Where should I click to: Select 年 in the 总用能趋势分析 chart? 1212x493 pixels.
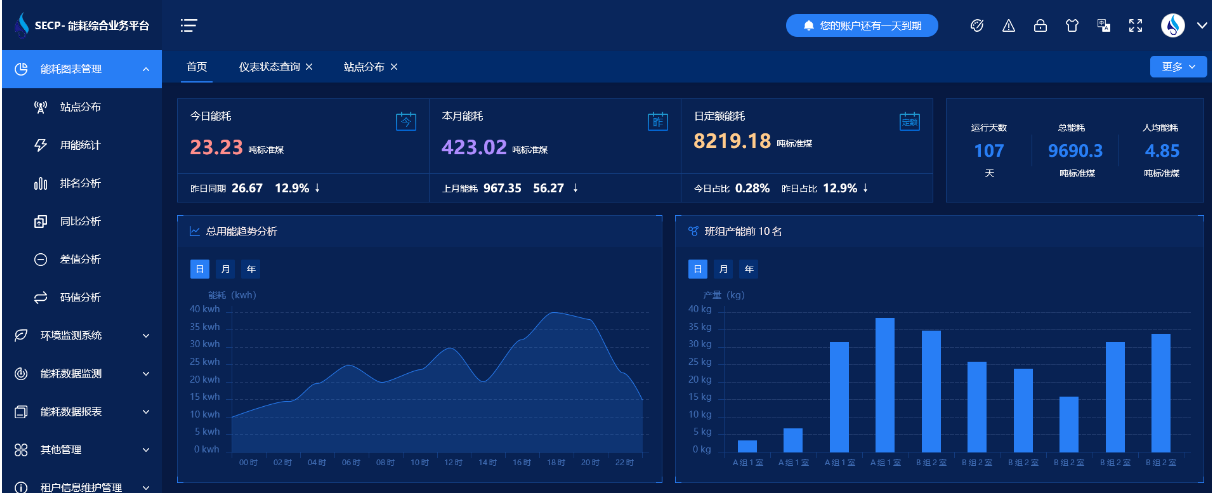tap(250, 269)
